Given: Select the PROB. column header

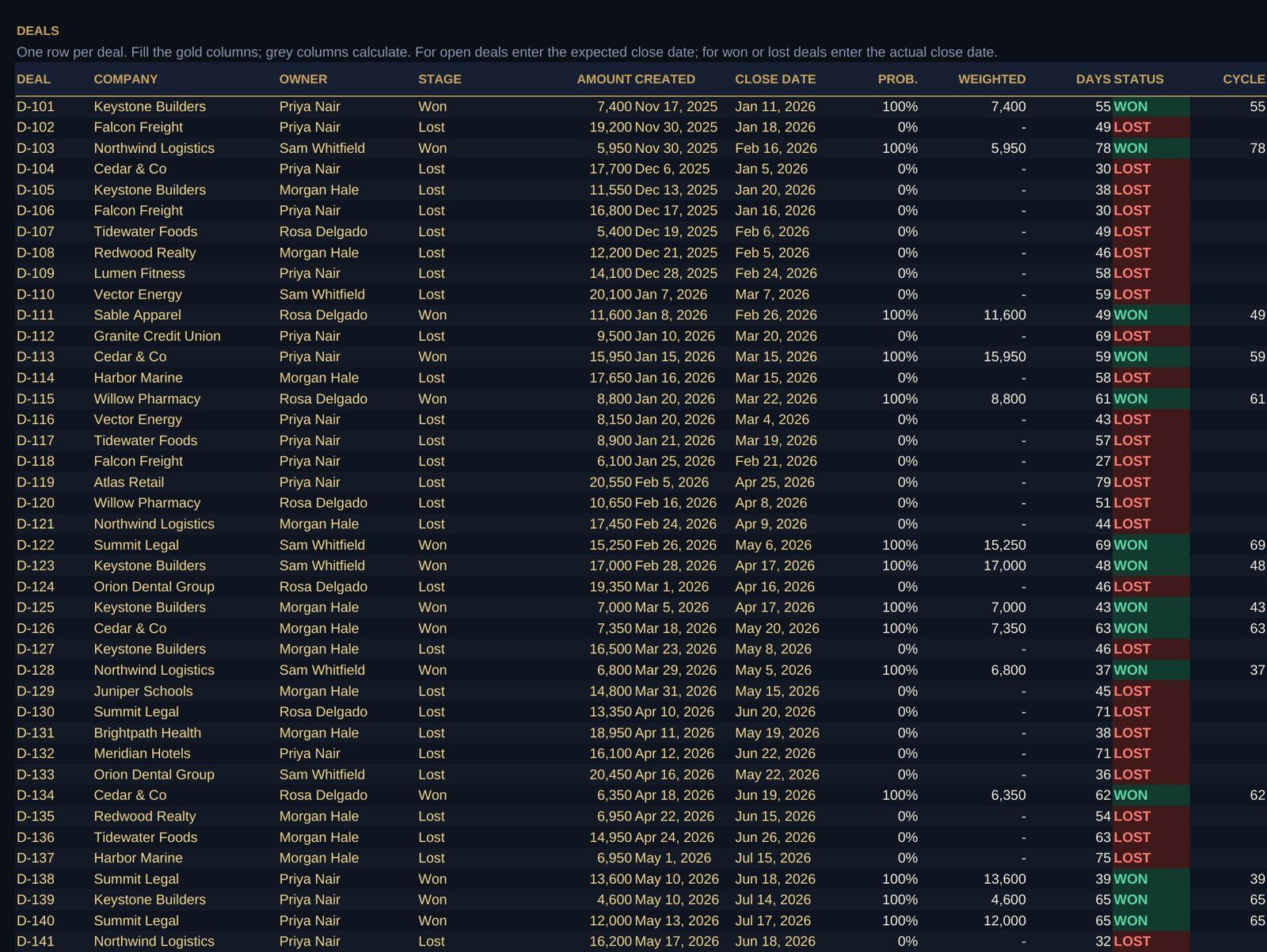Looking at the screenshot, I should click(x=898, y=79).
